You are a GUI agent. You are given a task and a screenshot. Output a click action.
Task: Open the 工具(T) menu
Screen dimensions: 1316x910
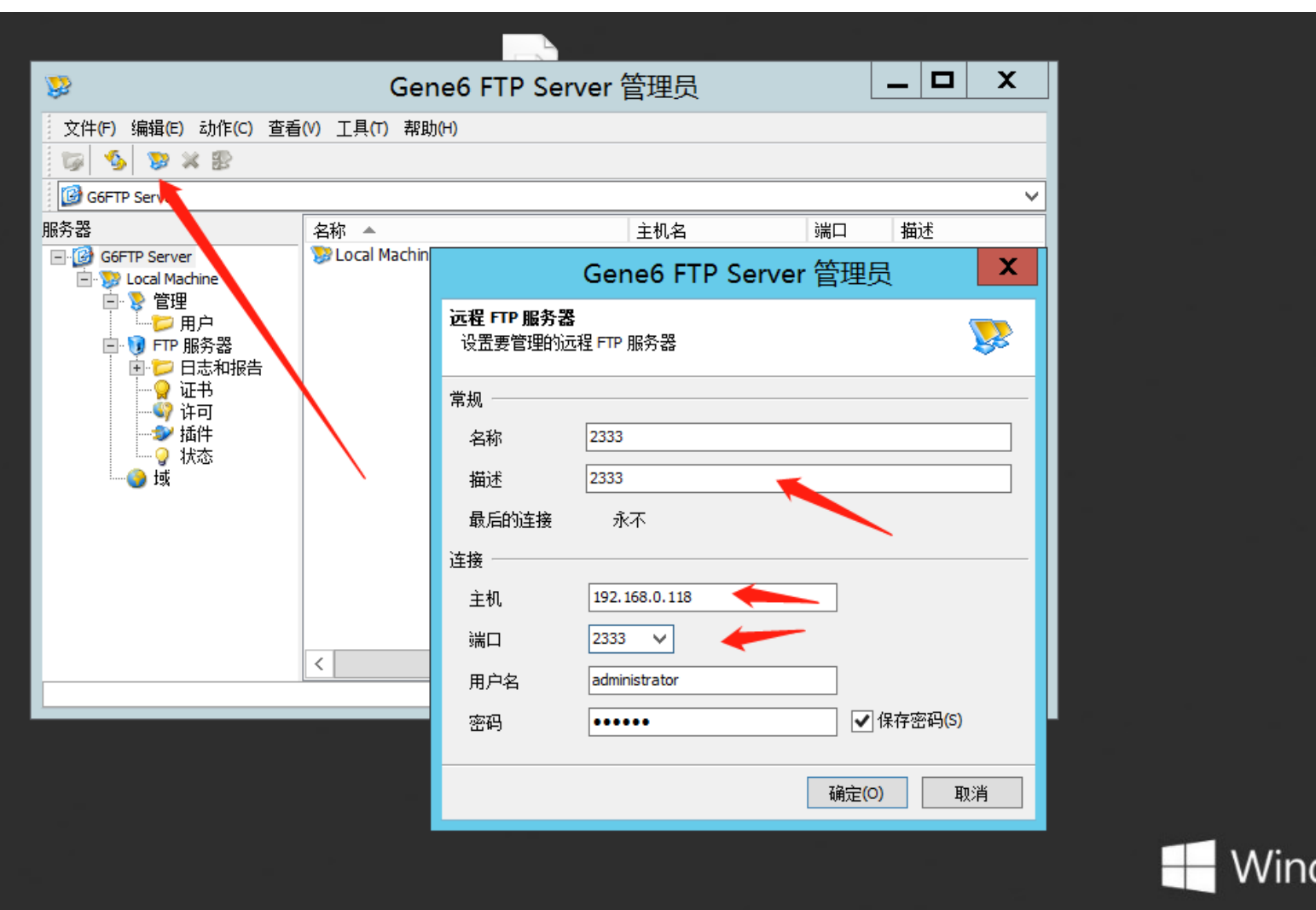tap(362, 128)
